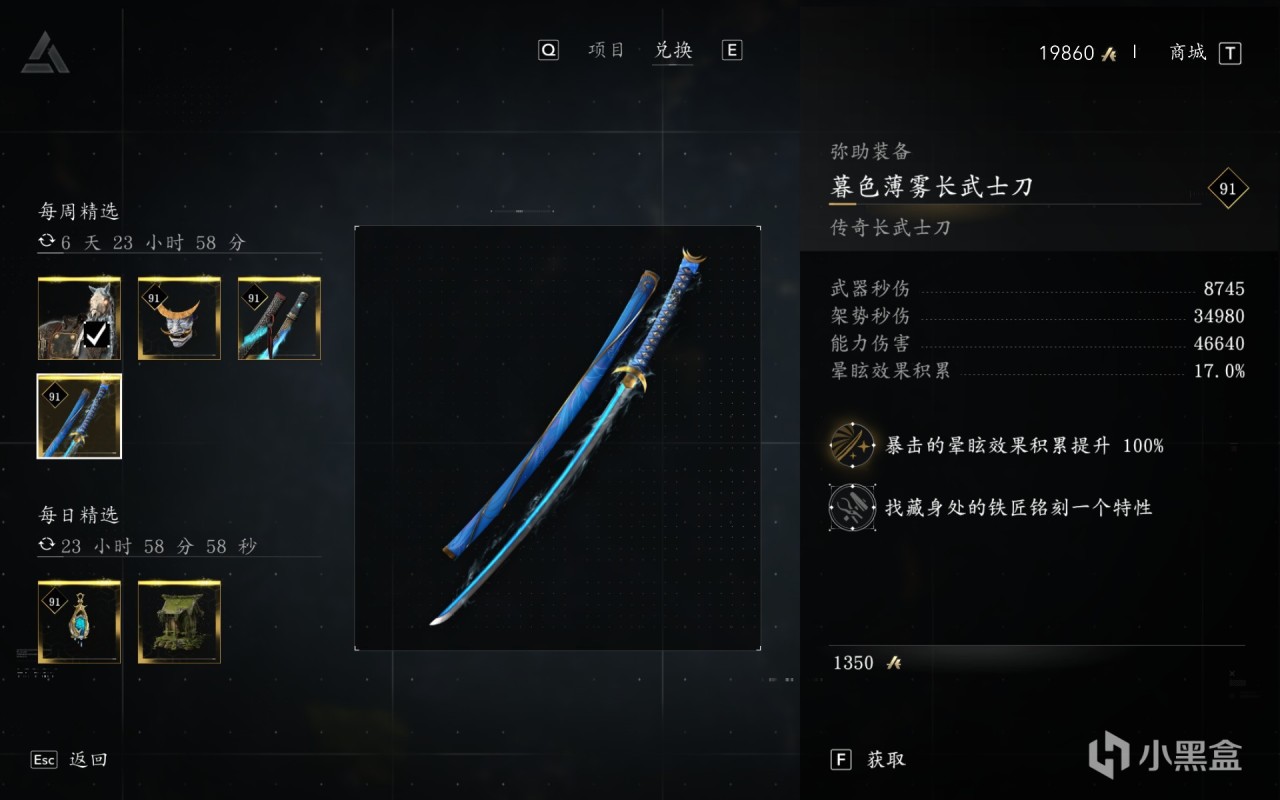Switch to the 项目 tab
The width and height of the screenshot is (1280, 800).
click(x=607, y=50)
